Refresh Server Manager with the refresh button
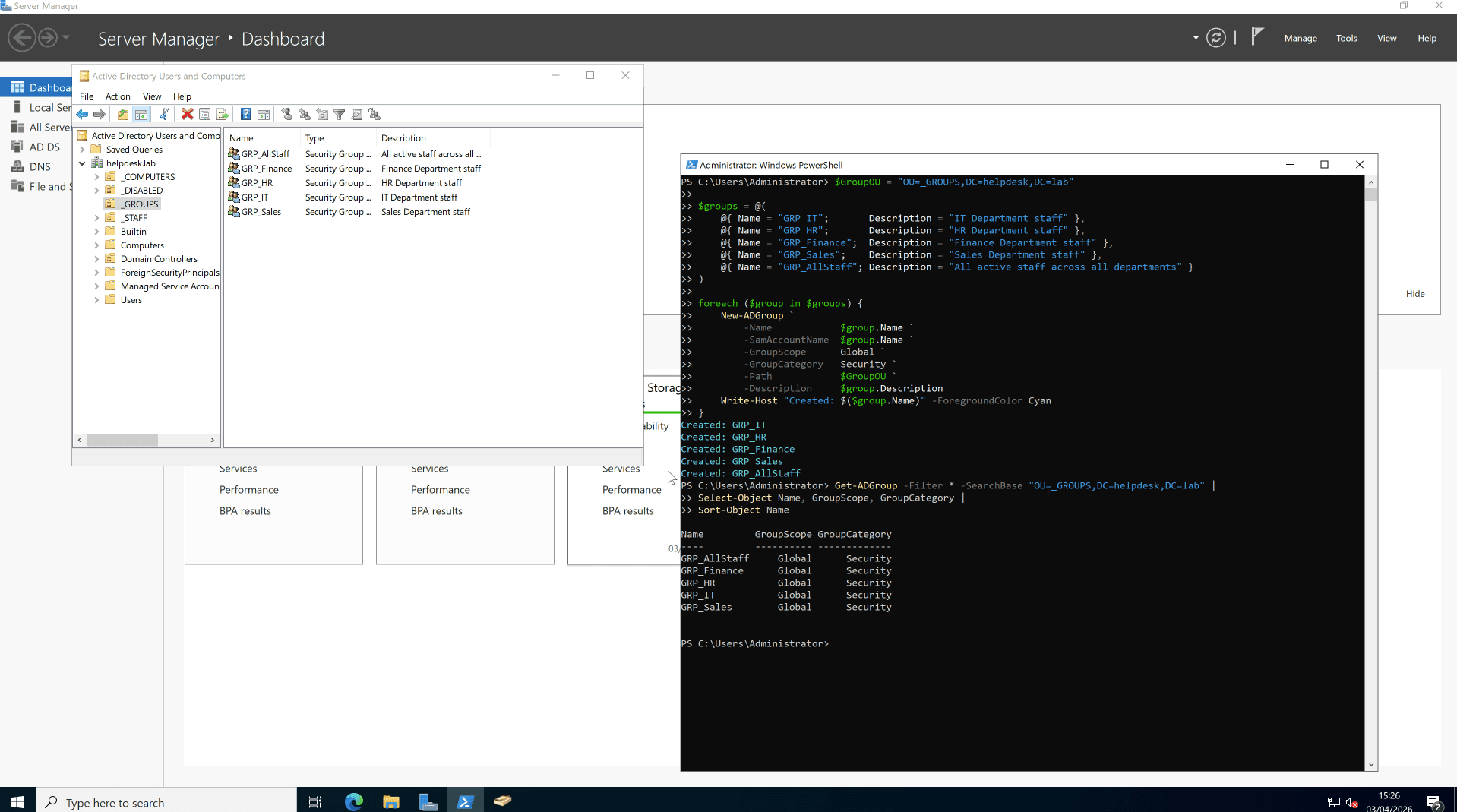The width and height of the screenshot is (1457, 812). tap(1216, 37)
